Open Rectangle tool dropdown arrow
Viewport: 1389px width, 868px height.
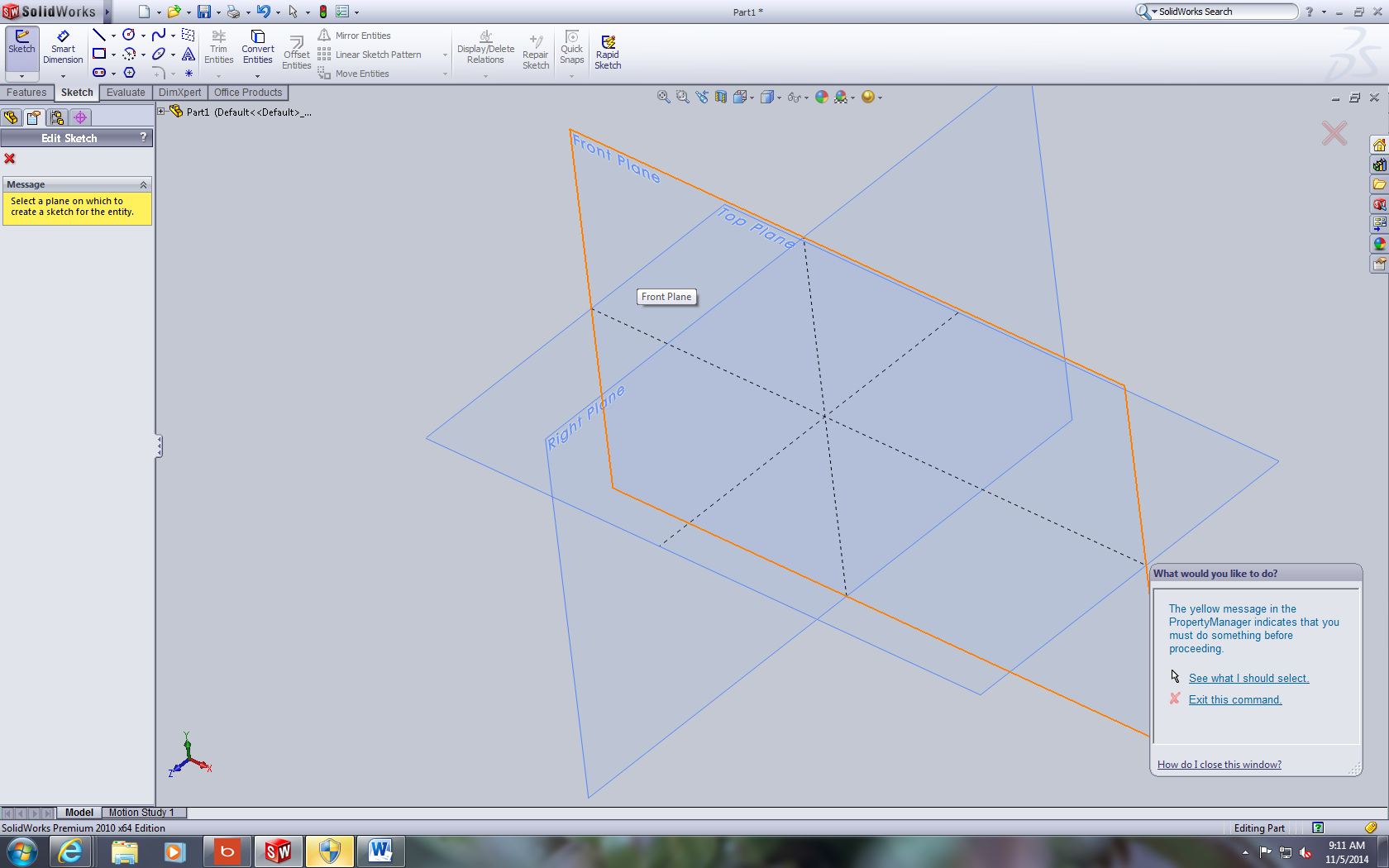113,55
